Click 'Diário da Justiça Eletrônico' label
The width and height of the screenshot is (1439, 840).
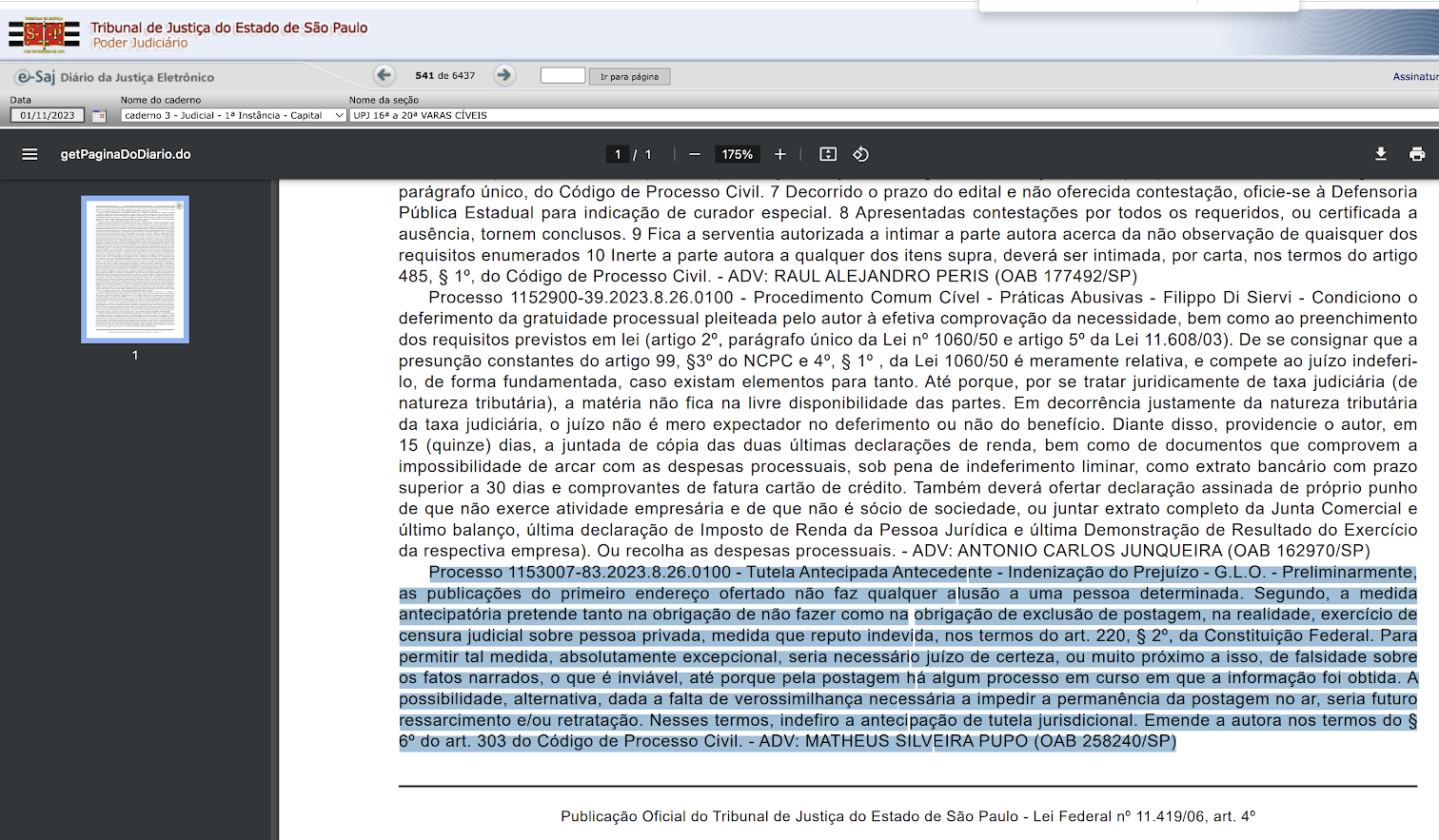(x=137, y=77)
